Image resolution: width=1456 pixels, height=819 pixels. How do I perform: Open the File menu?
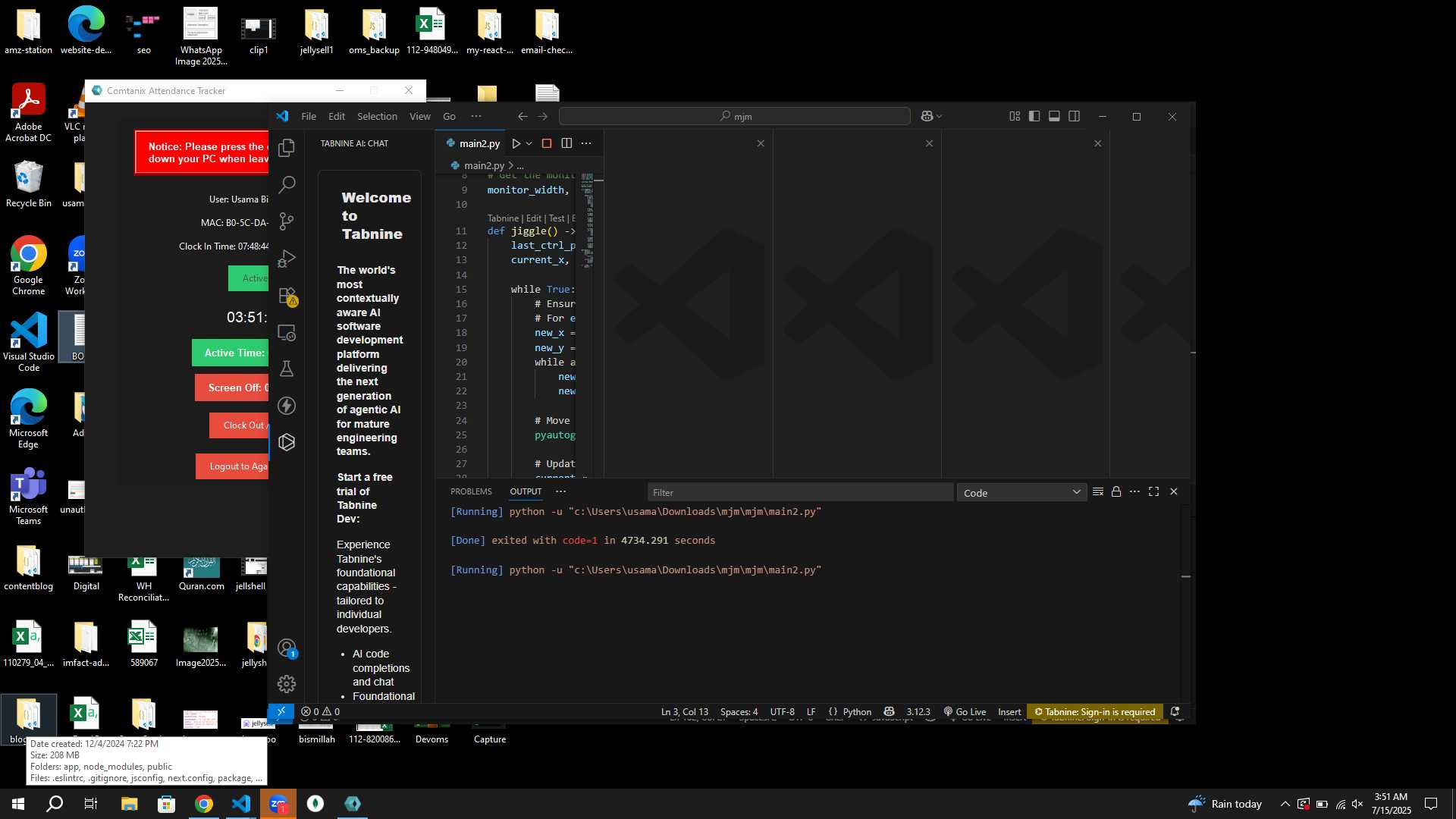pos(309,116)
